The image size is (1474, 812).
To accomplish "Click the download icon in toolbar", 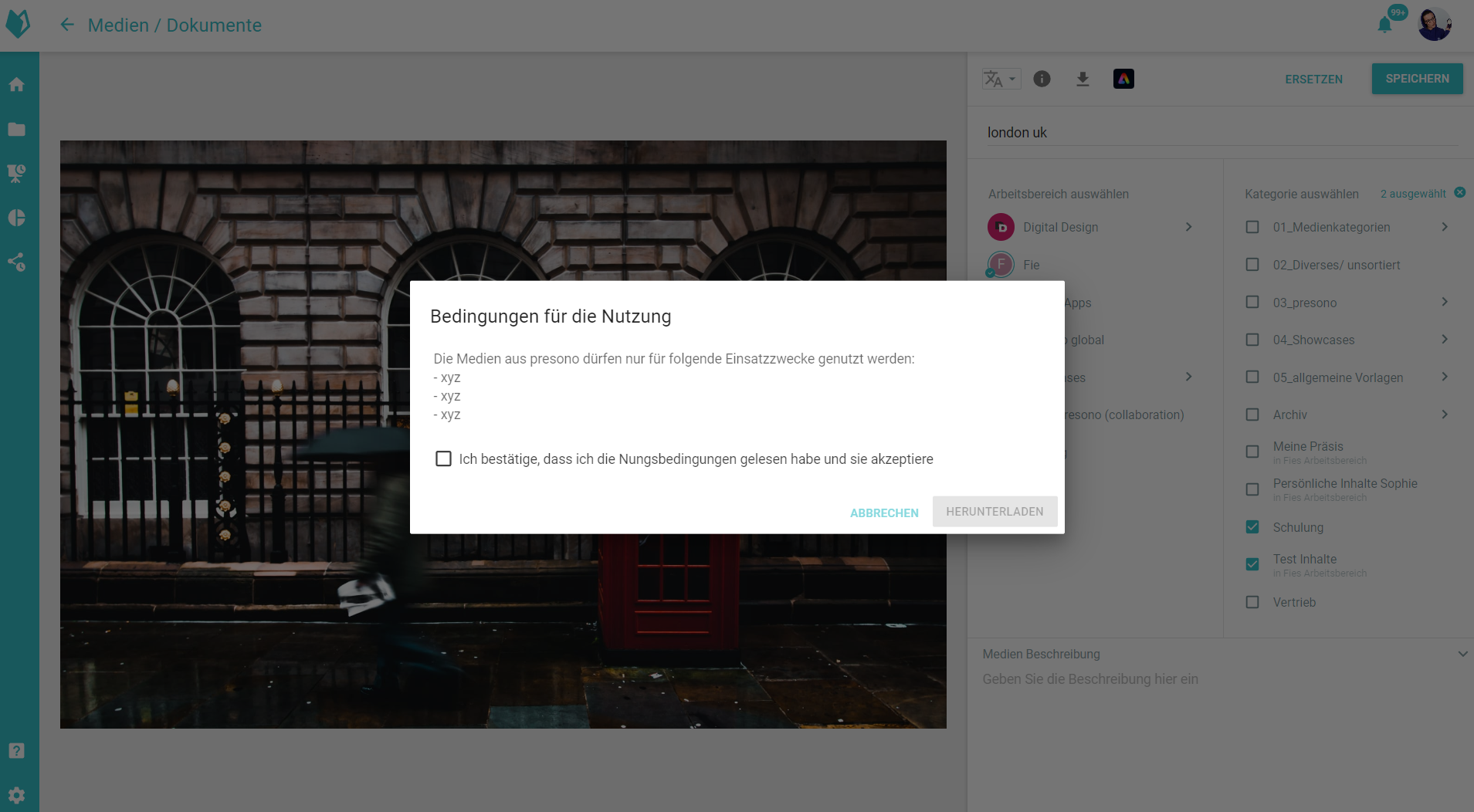I will (1083, 79).
